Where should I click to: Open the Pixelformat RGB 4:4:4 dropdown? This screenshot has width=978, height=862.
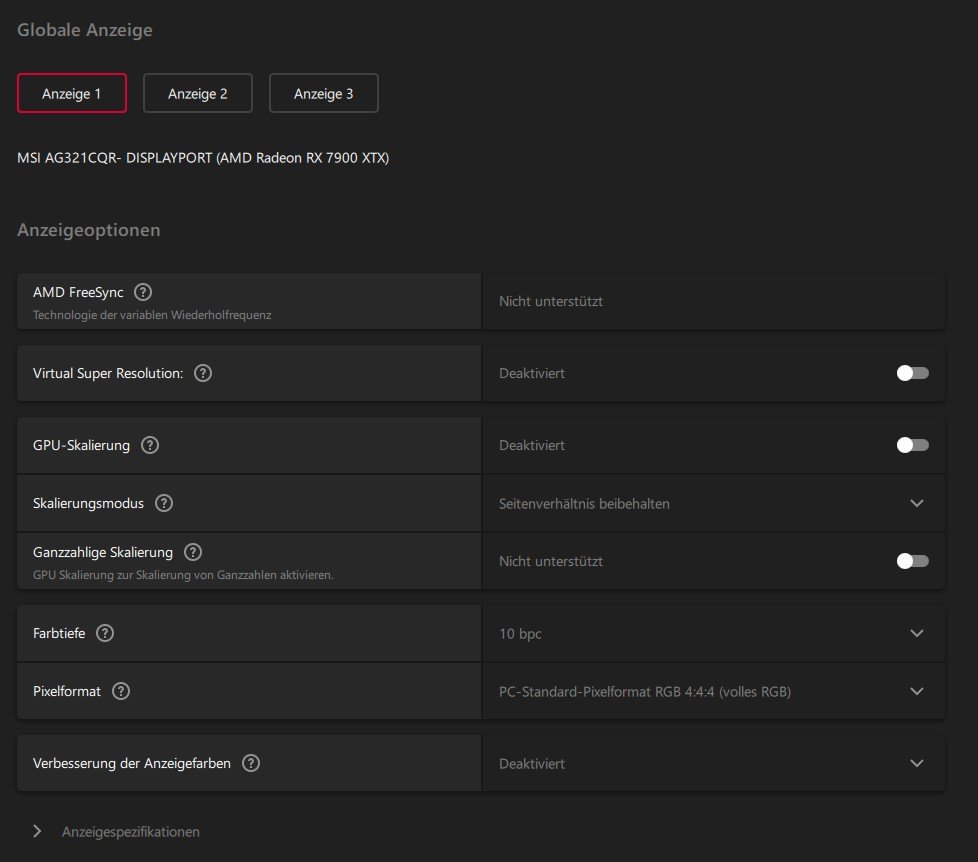click(714, 691)
